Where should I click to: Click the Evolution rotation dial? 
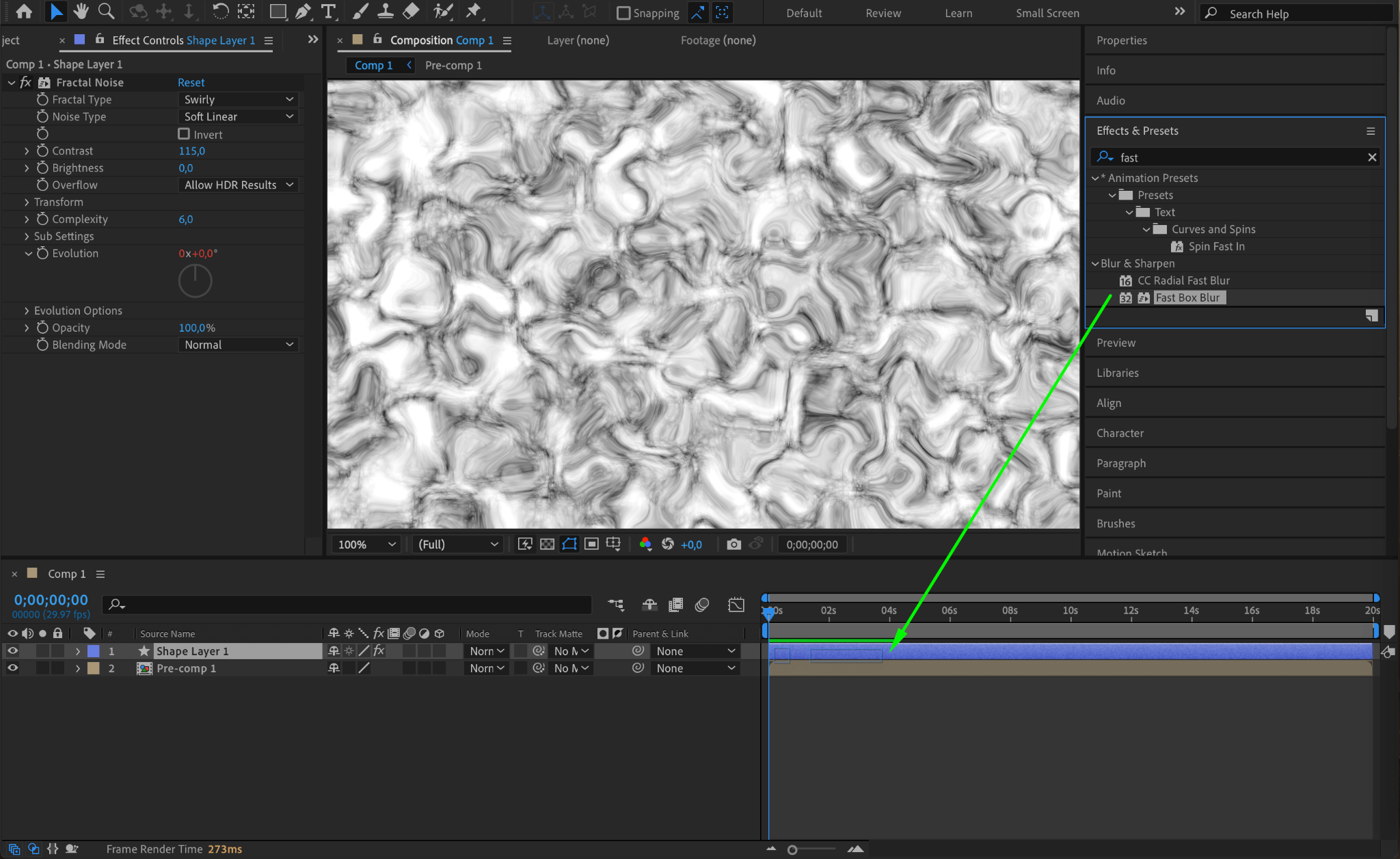click(x=195, y=280)
